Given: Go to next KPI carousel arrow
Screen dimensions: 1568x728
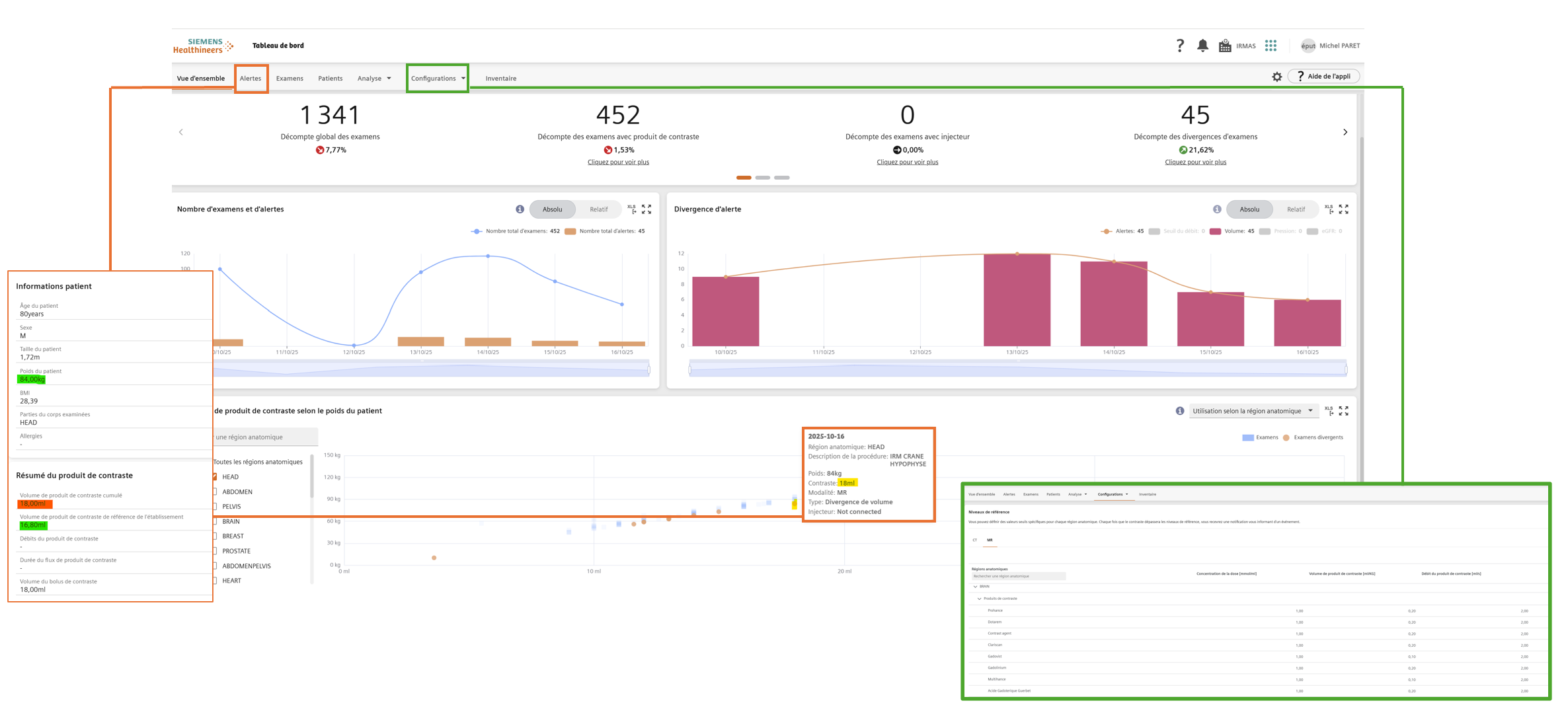Looking at the screenshot, I should 1345,132.
